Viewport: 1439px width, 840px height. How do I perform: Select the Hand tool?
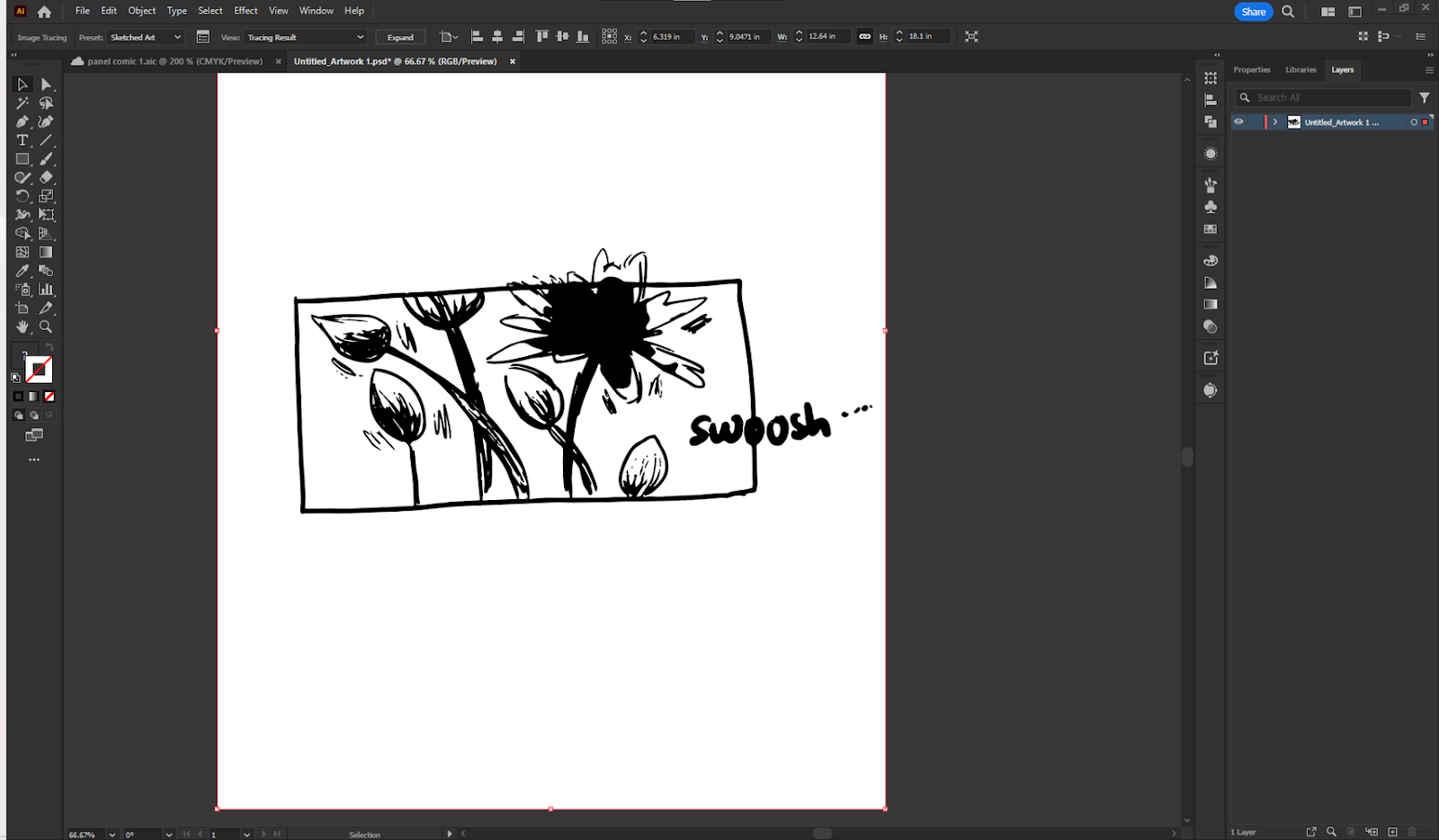pyautogui.click(x=22, y=327)
